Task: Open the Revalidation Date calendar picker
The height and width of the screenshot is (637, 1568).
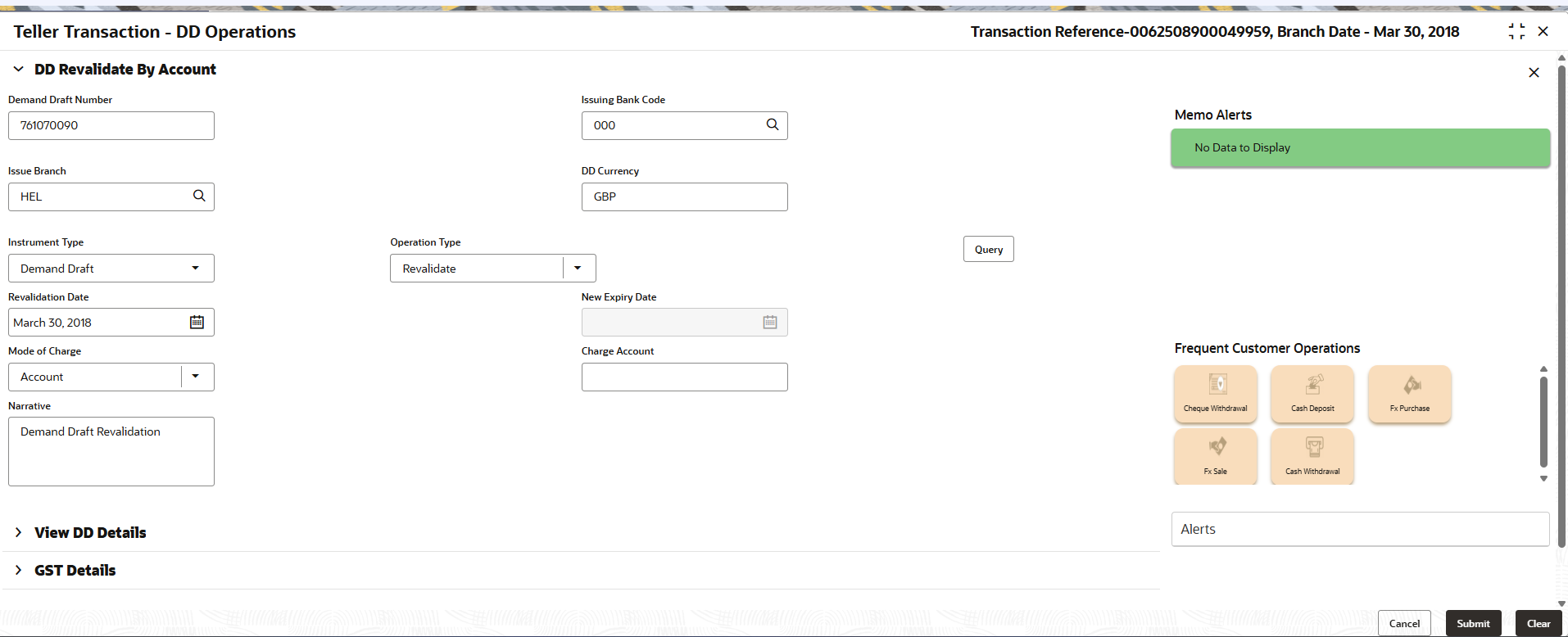Action: tap(197, 322)
